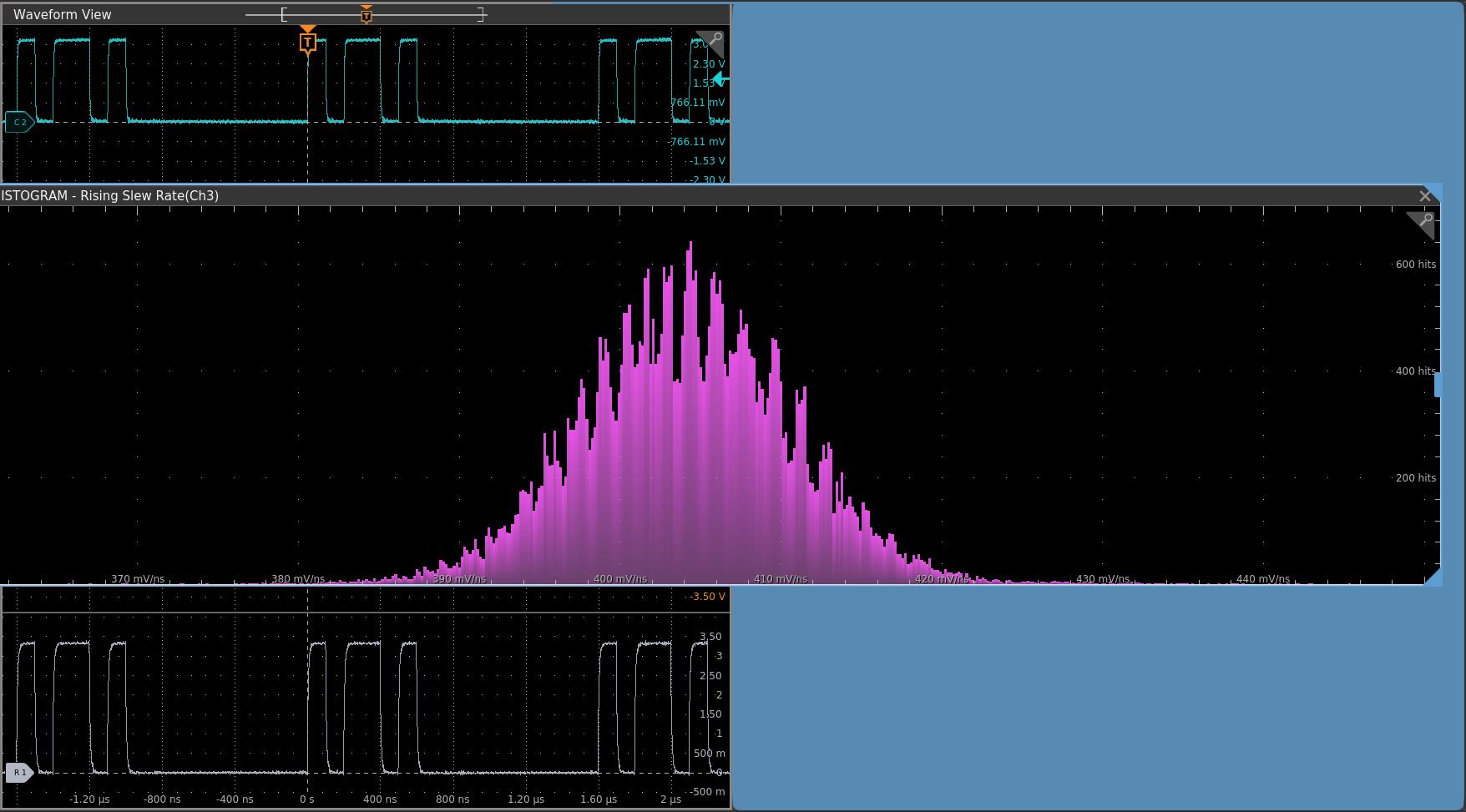Open zoom magnifier in the histogram plot
Image resolution: width=1466 pixels, height=812 pixels.
coord(1421,224)
